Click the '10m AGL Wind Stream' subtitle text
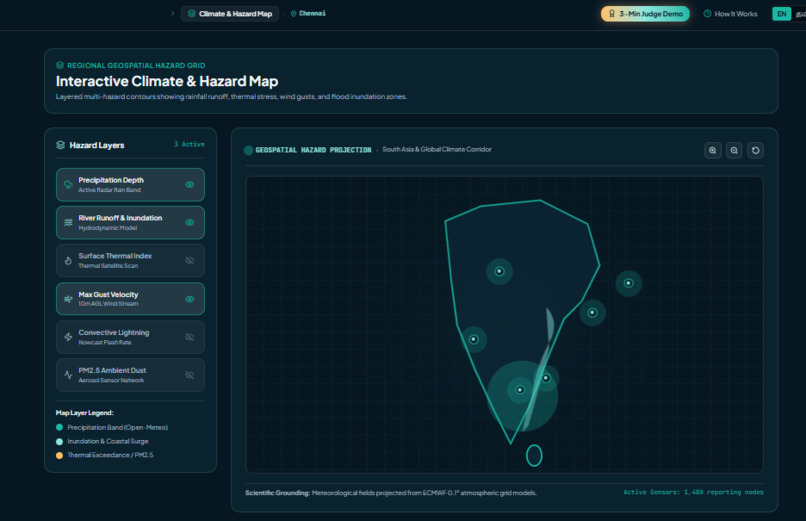806x521 pixels. click(108, 304)
